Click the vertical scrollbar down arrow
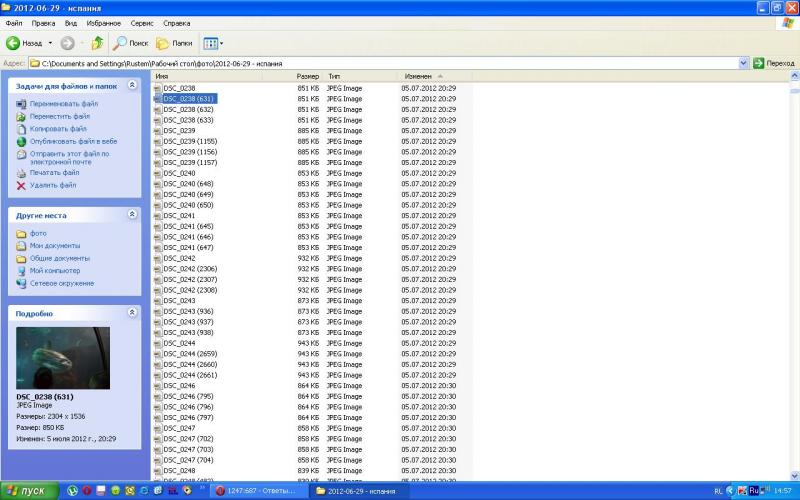Image resolution: width=800 pixels, height=500 pixels. pos(794,476)
